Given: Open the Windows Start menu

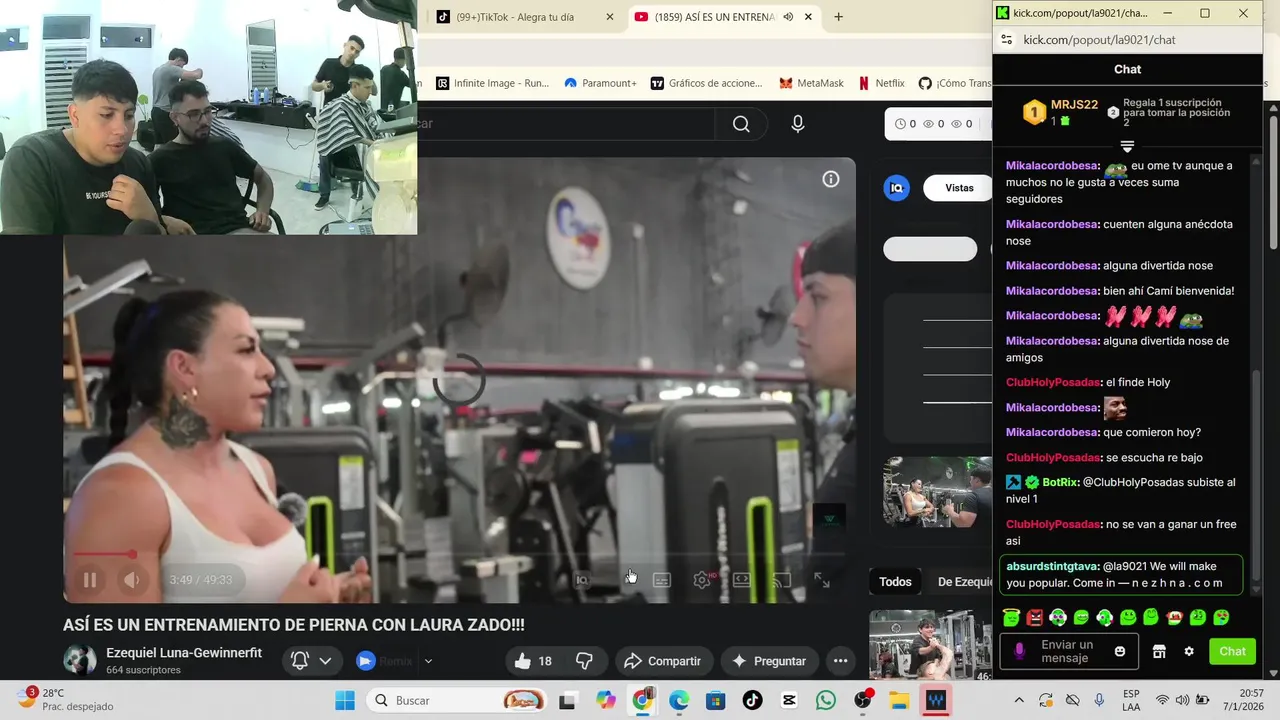Looking at the screenshot, I should pyautogui.click(x=345, y=700).
